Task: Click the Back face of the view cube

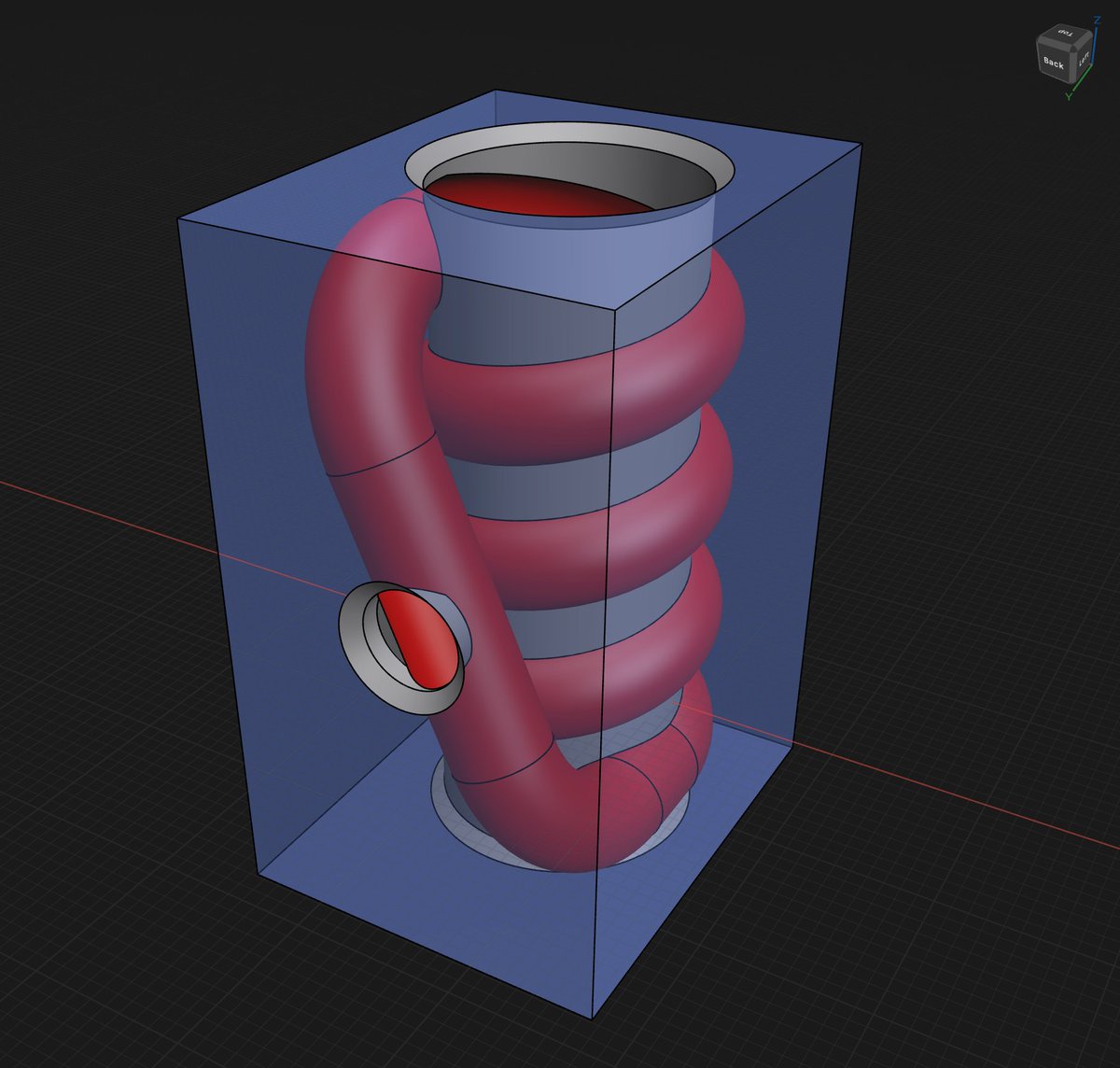Action: pyautogui.click(x=1054, y=63)
